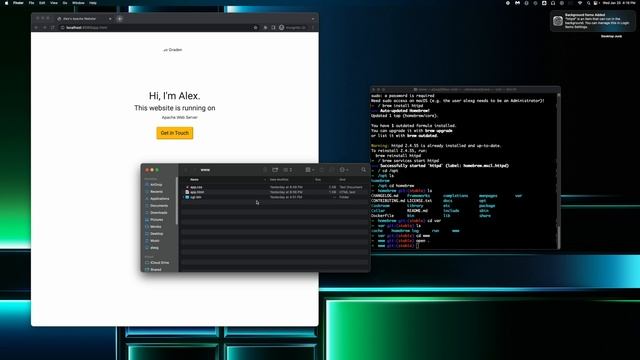
Task: Click the Finder forward arrow
Action: pyautogui.click(x=194, y=170)
